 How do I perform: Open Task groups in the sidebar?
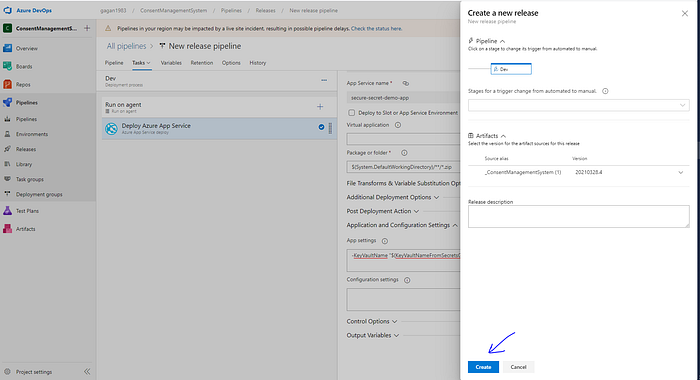[x=29, y=179]
